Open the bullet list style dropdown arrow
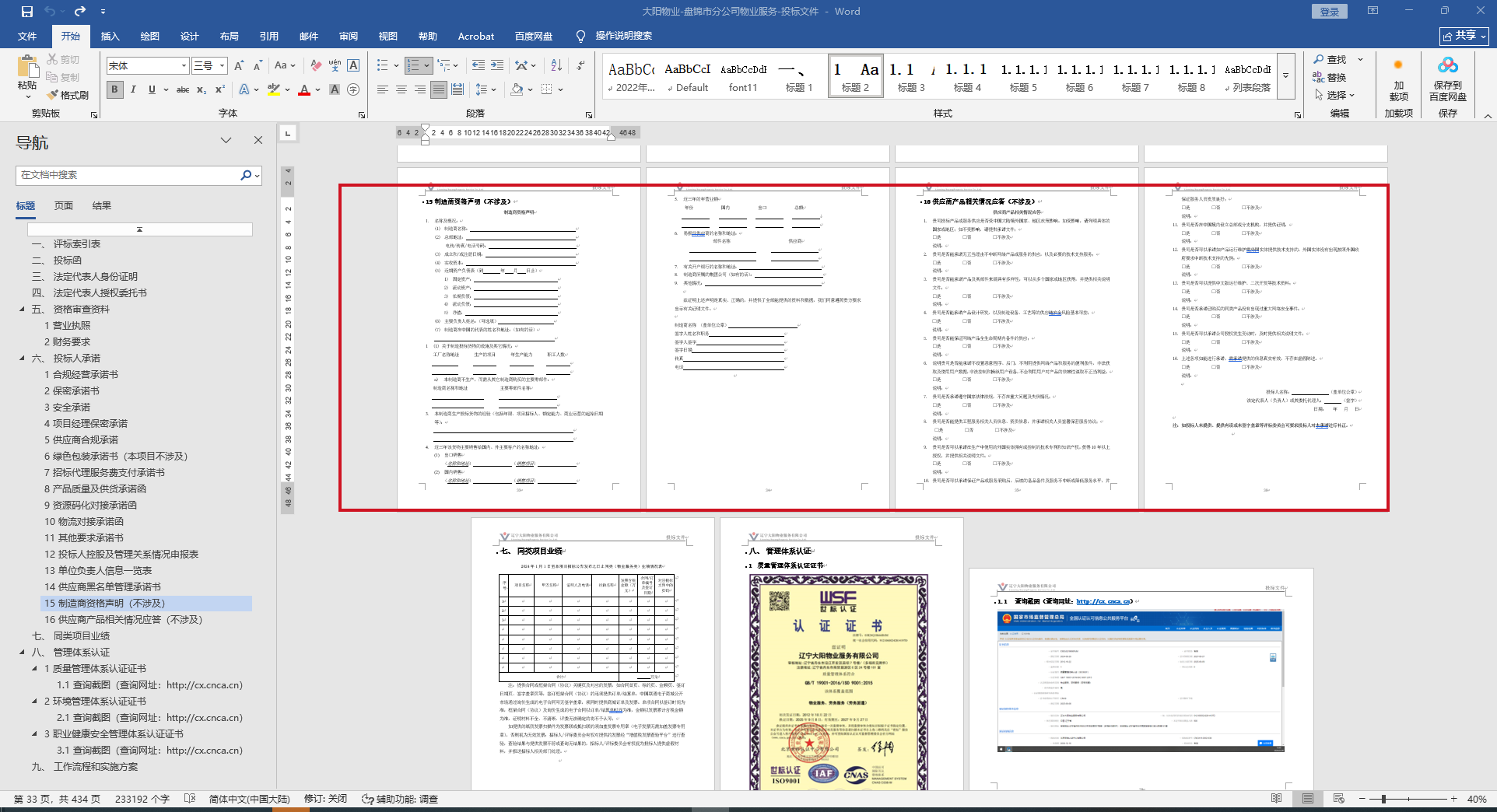1497x812 pixels. (396, 65)
